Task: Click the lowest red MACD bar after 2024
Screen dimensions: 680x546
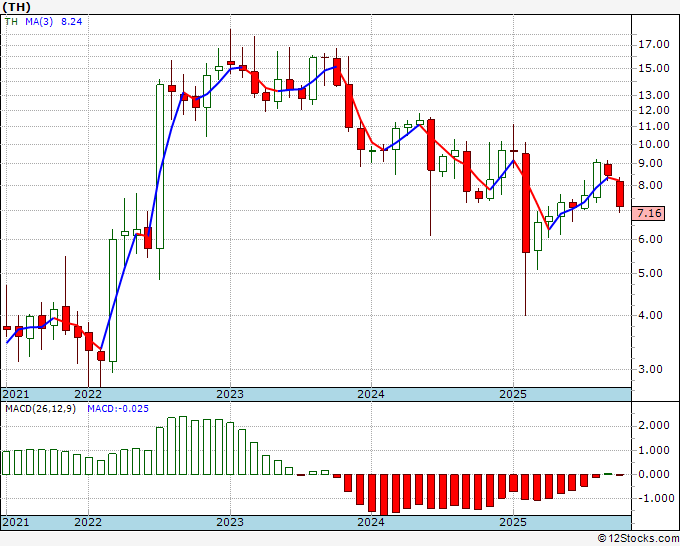Action: click(x=384, y=495)
